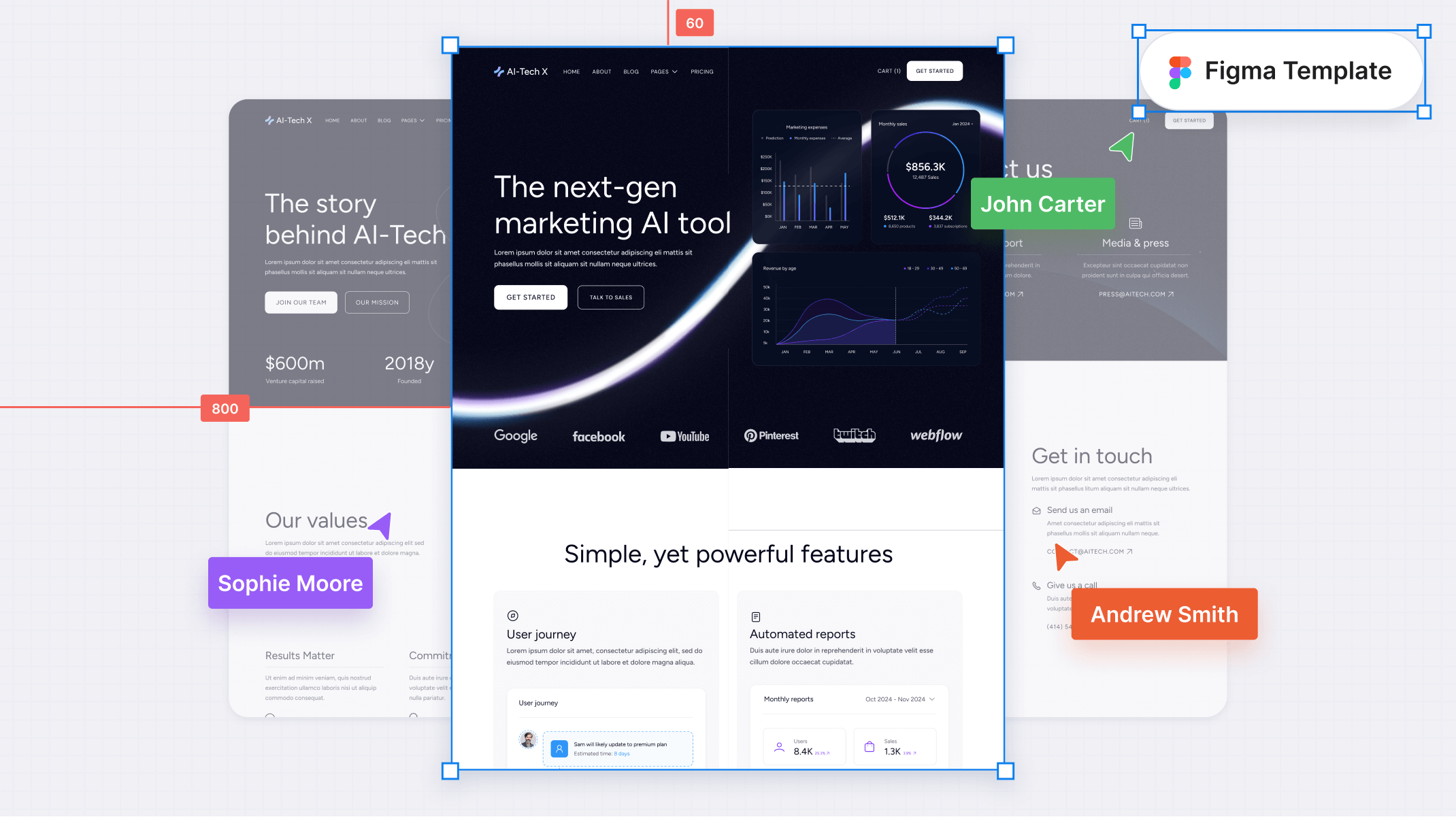Click the PRICING menu item in navbar
The width and height of the screenshot is (1456, 817).
[x=701, y=71]
